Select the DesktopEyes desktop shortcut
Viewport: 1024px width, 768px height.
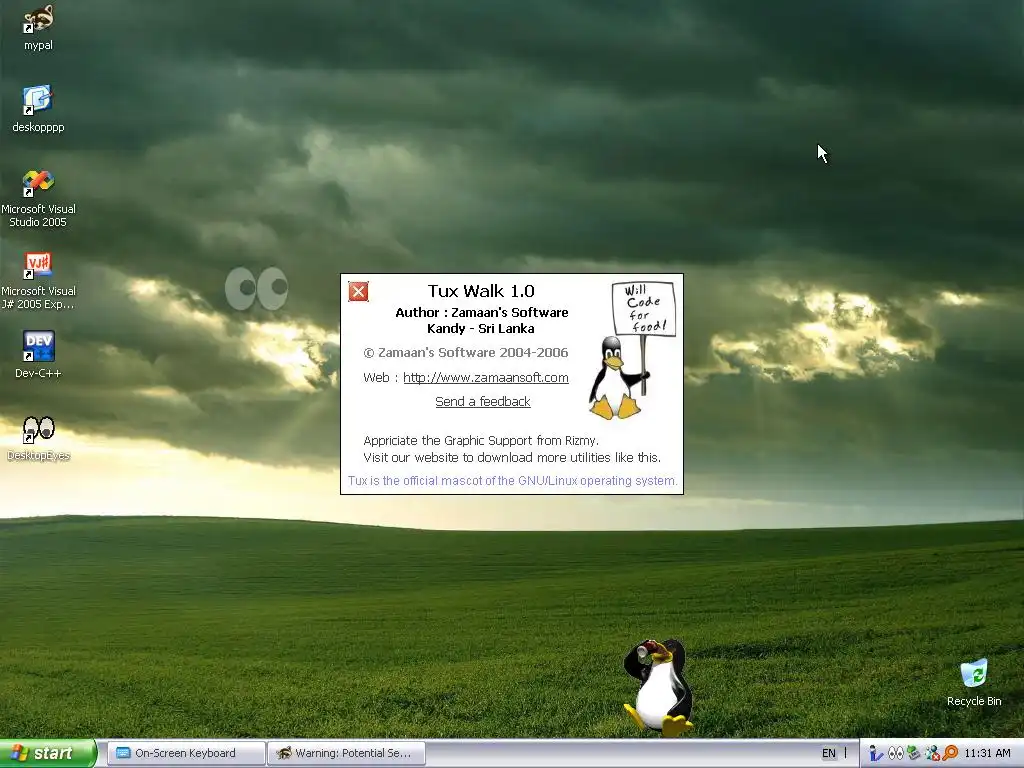tap(38, 438)
